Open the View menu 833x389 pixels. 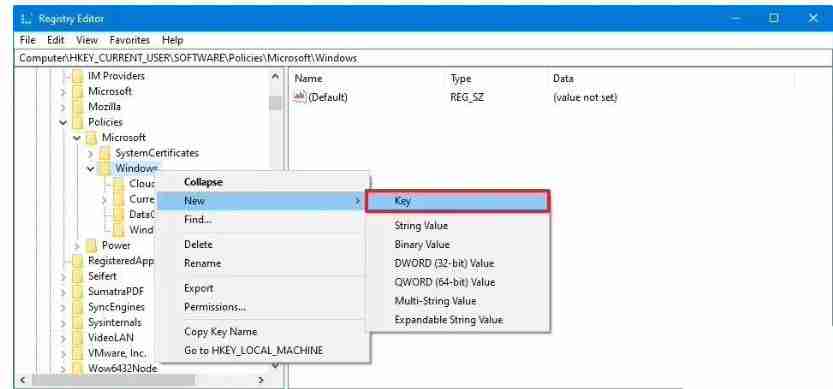[87, 40]
